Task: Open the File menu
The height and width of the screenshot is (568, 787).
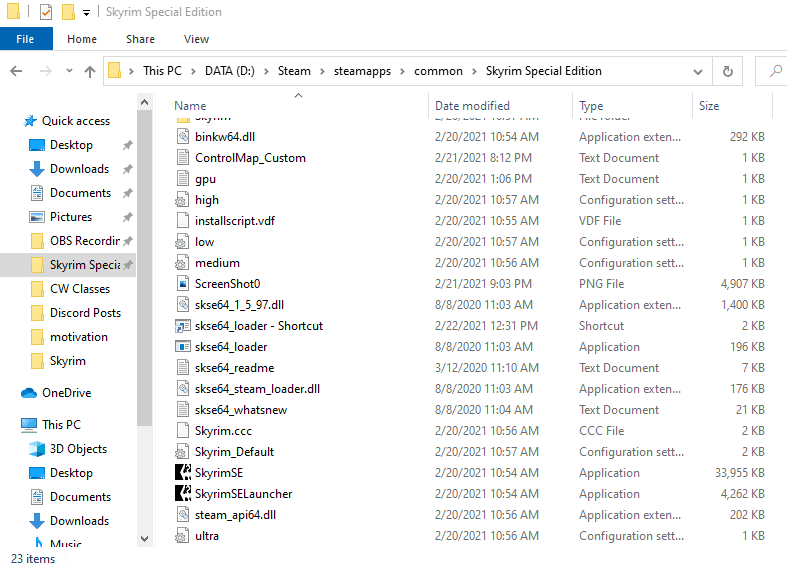Action: (26, 39)
